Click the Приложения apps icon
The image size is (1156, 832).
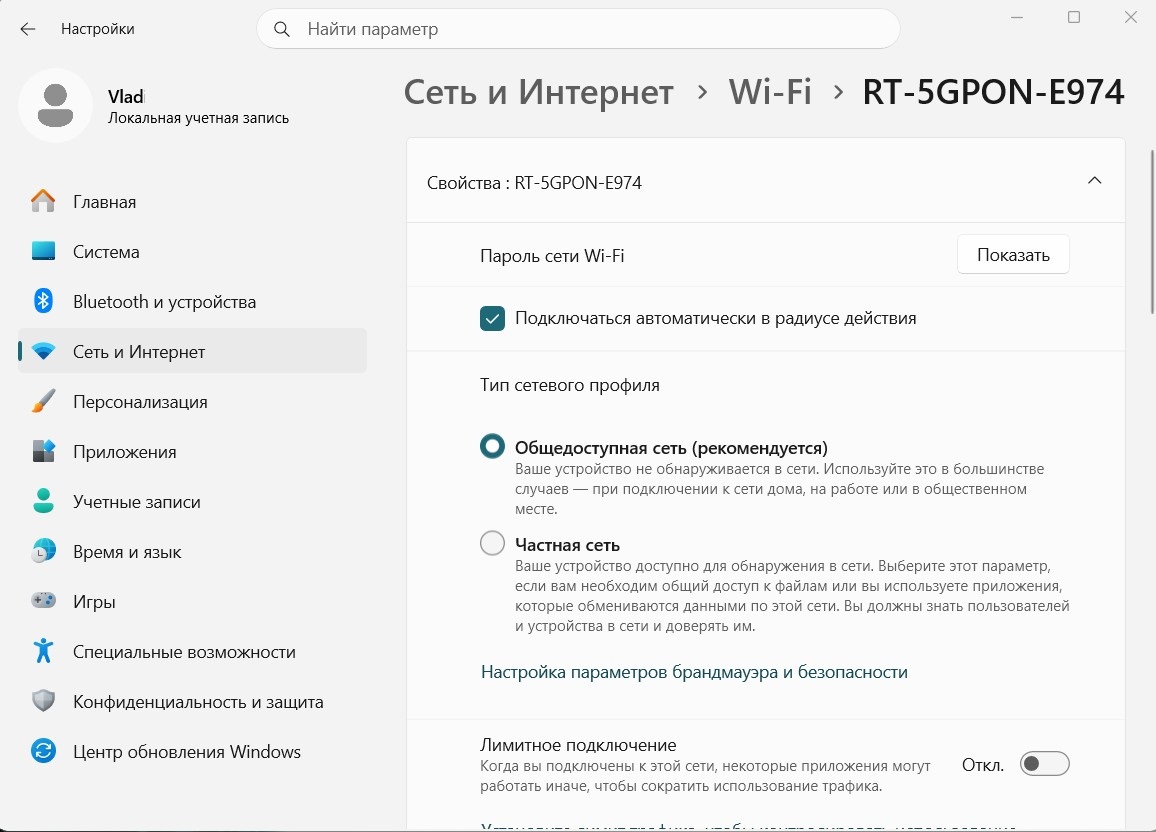[43, 451]
